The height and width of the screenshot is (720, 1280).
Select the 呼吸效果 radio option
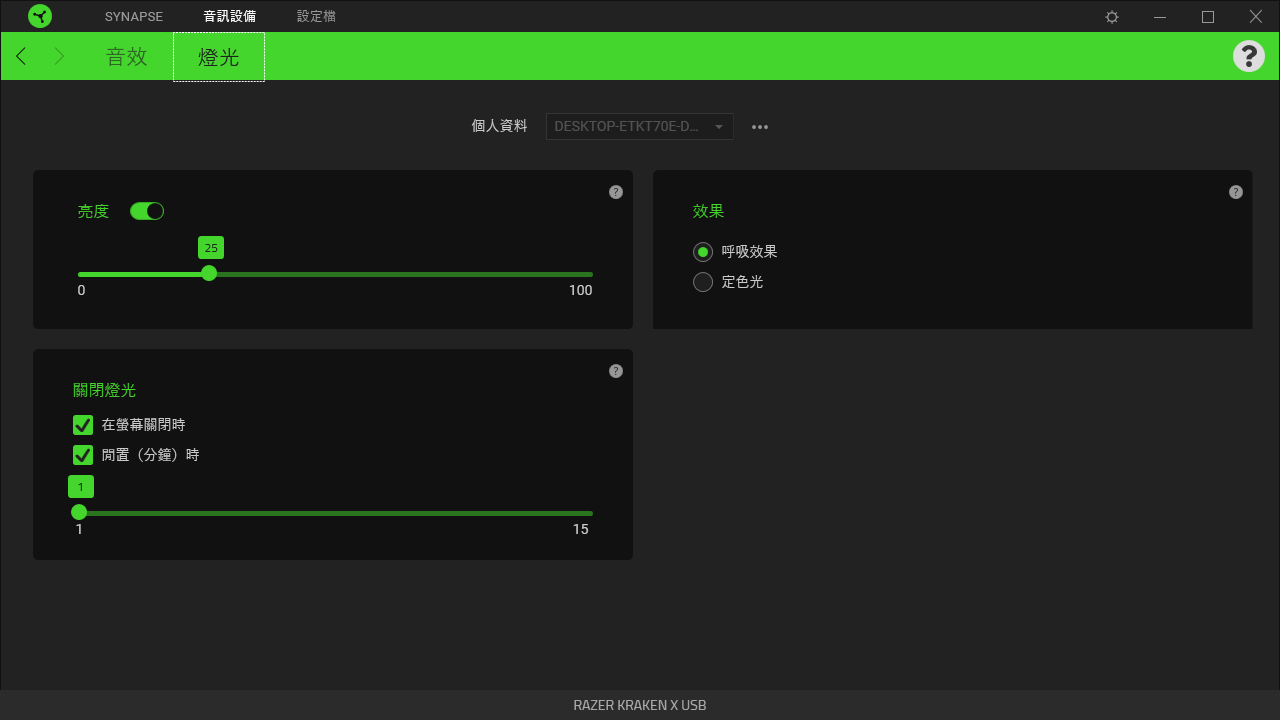[703, 252]
